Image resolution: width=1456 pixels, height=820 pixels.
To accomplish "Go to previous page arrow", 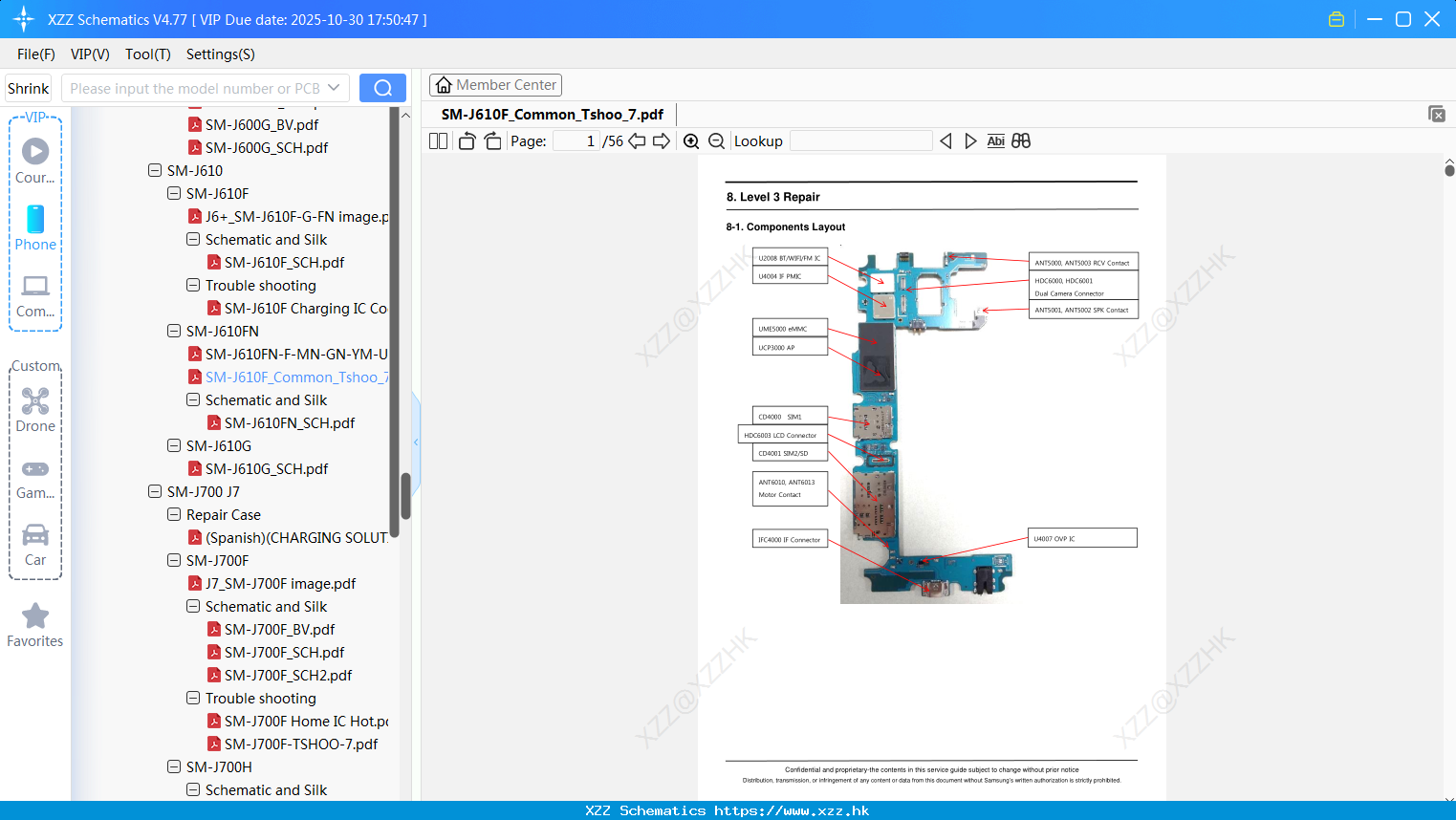I will pyautogui.click(x=637, y=140).
